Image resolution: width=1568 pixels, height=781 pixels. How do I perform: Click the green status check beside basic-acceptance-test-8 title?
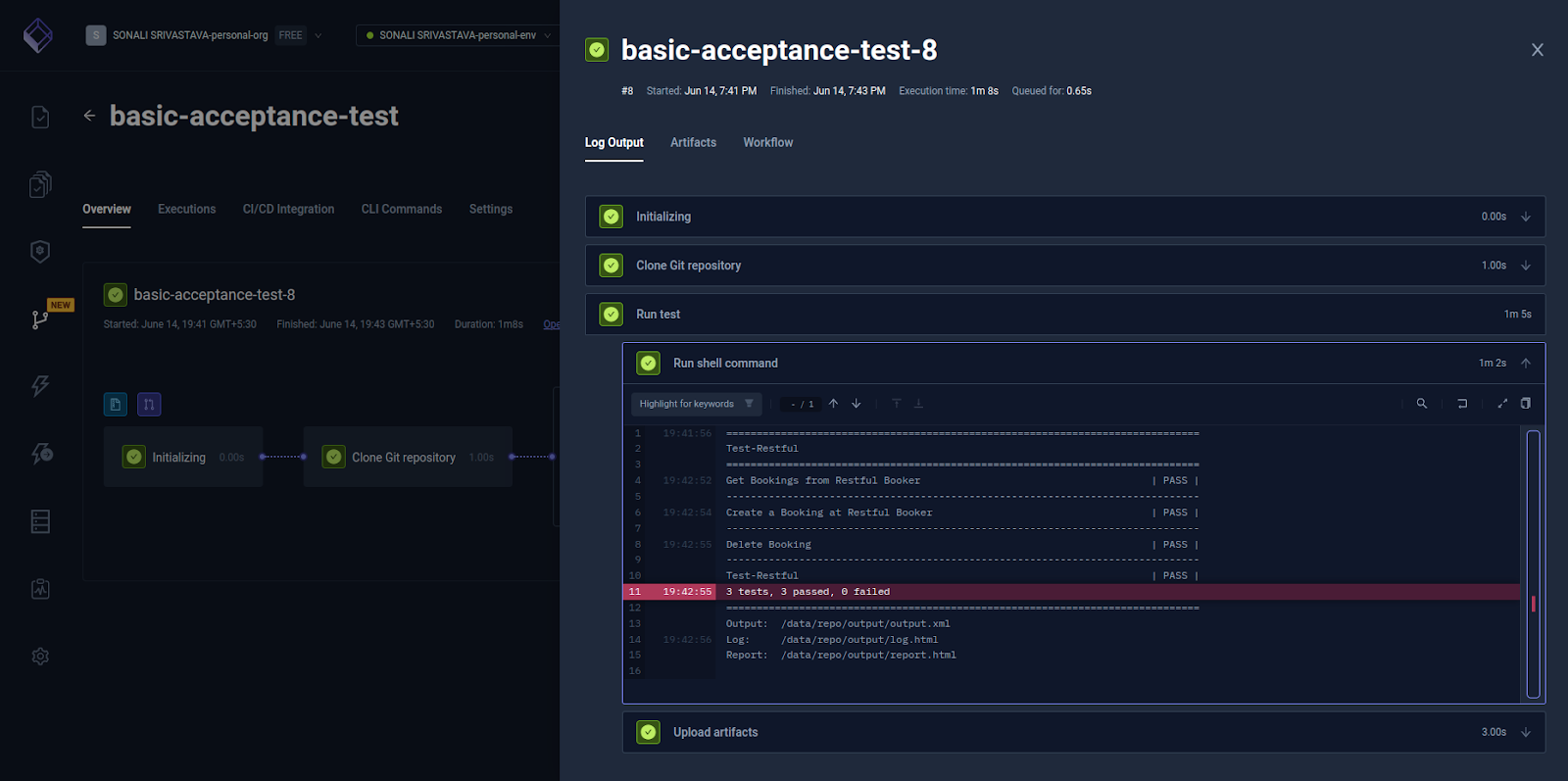point(597,50)
